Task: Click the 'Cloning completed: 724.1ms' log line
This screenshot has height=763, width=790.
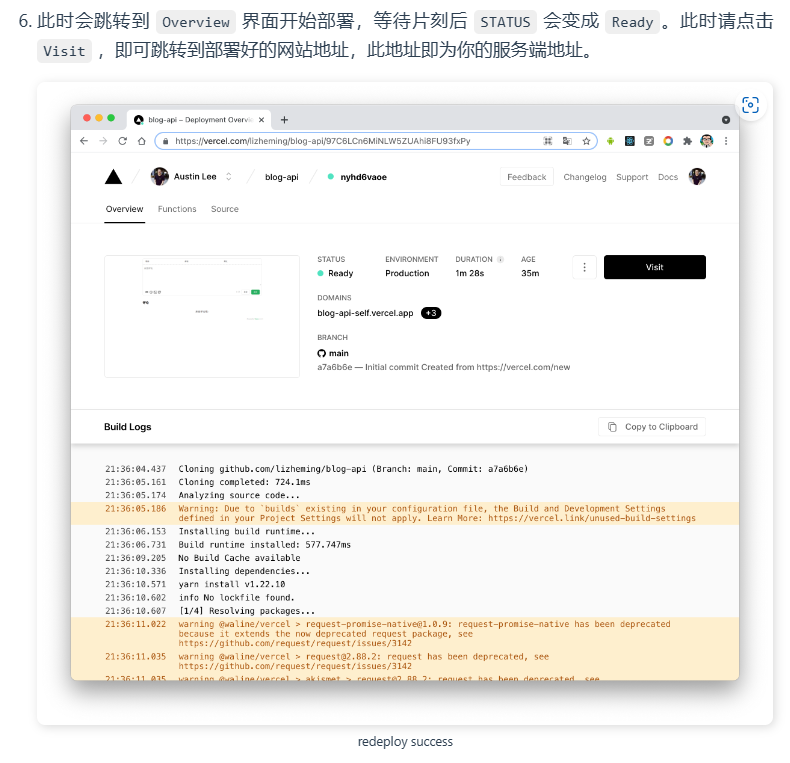Action: pyautogui.click(x=244, y=482)
